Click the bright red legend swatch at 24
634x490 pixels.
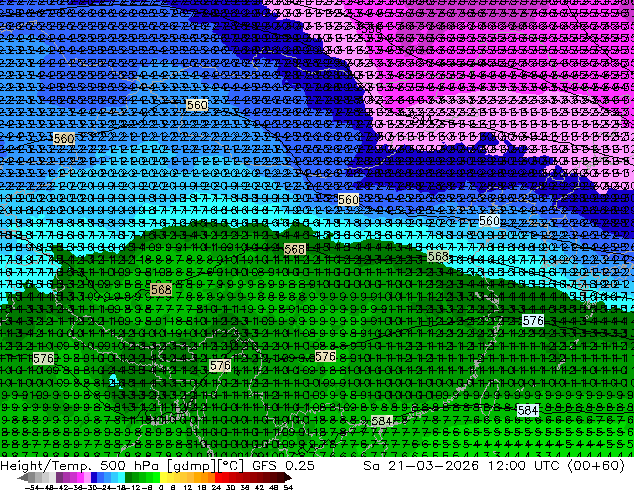coord(218,478)
